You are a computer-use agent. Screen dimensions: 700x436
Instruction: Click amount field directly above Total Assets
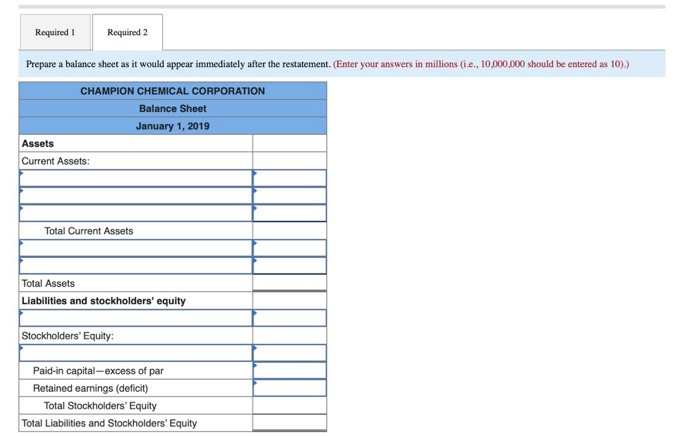tap(289, 265)
